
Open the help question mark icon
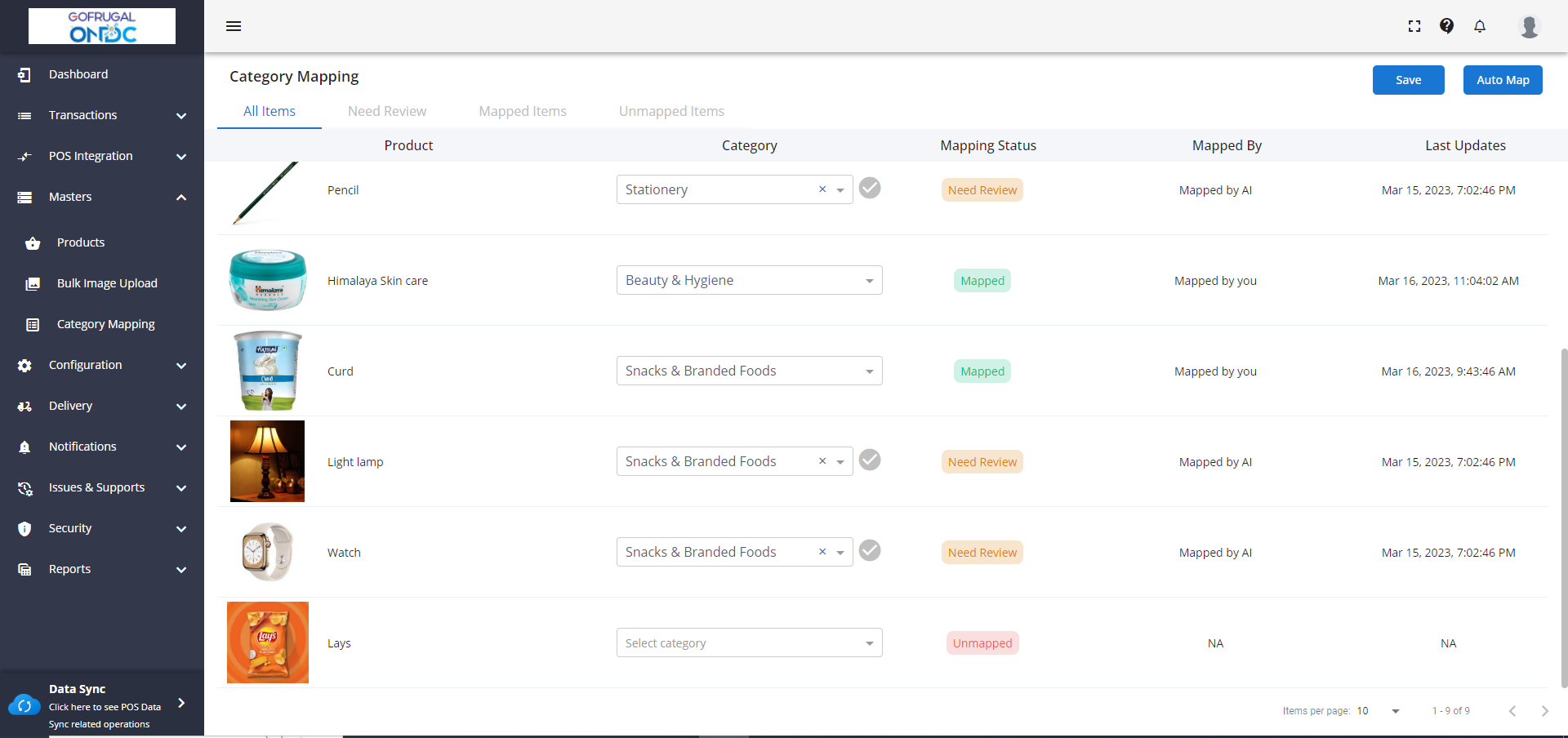click(1446, 26)
